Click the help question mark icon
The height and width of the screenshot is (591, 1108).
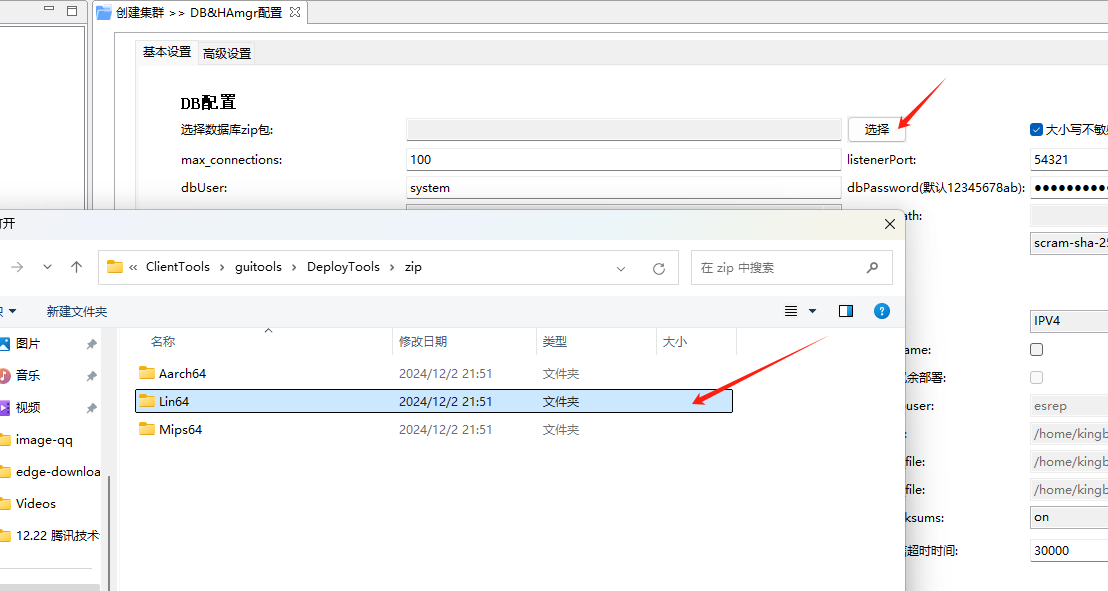coord(881,311)
